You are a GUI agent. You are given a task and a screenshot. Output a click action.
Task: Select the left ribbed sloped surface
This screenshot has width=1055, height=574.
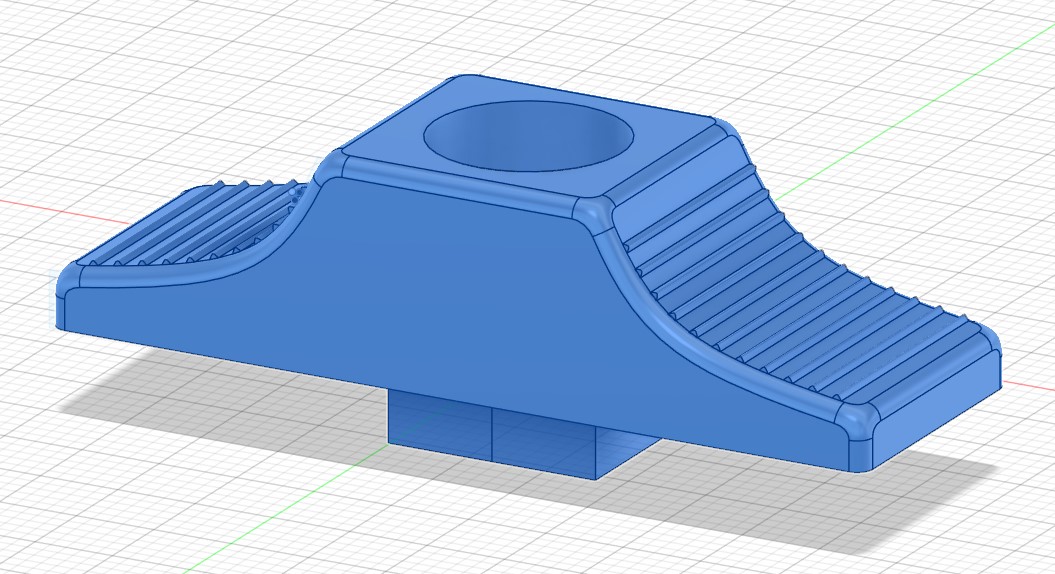point(192,222)
